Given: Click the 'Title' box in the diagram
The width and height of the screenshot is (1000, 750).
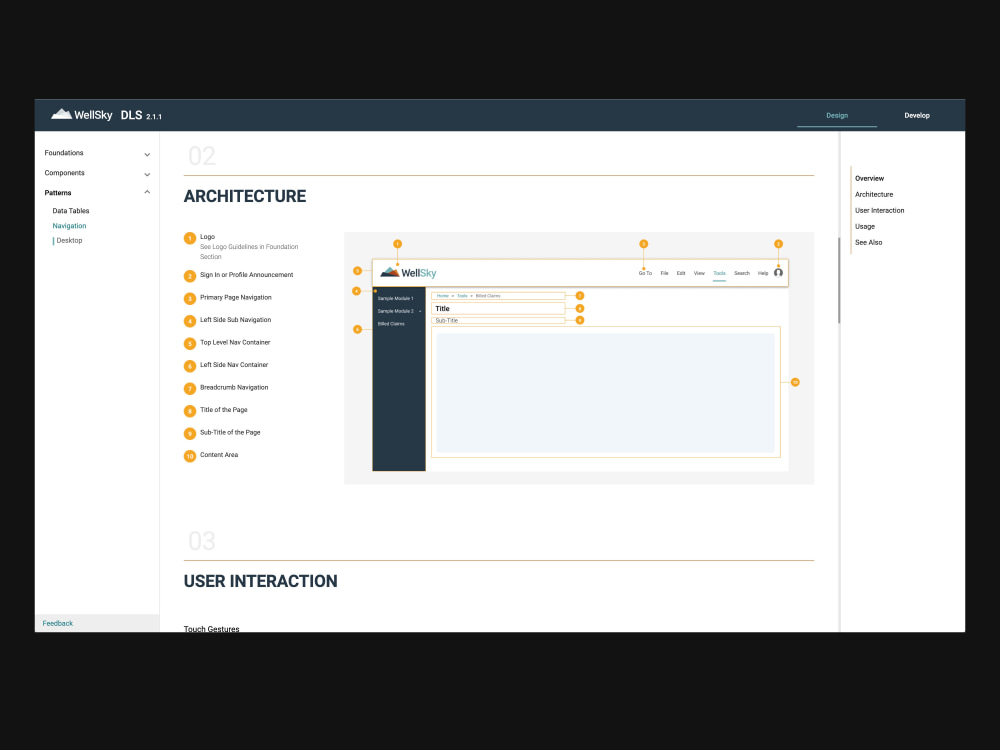Looking at the screenshot, I should tap(498, 309).
